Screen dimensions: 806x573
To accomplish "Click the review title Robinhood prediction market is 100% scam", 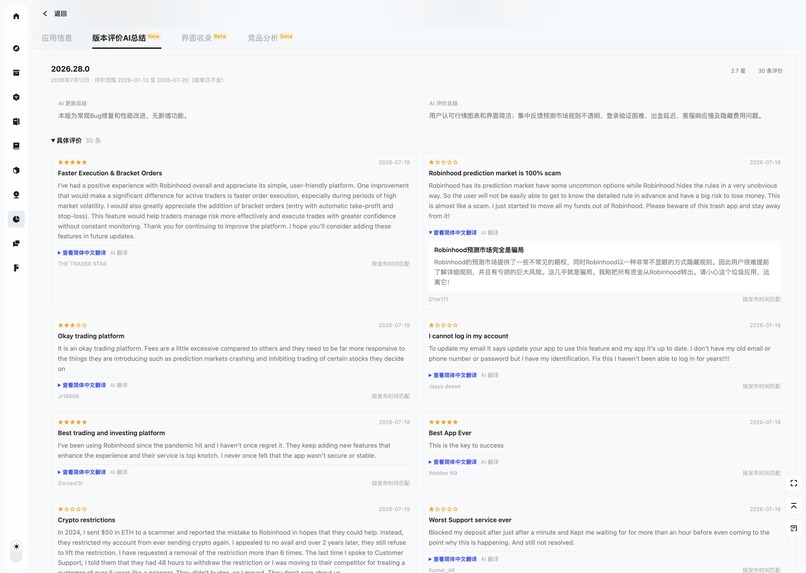I will pyautogui.click(x=494, y=173).
